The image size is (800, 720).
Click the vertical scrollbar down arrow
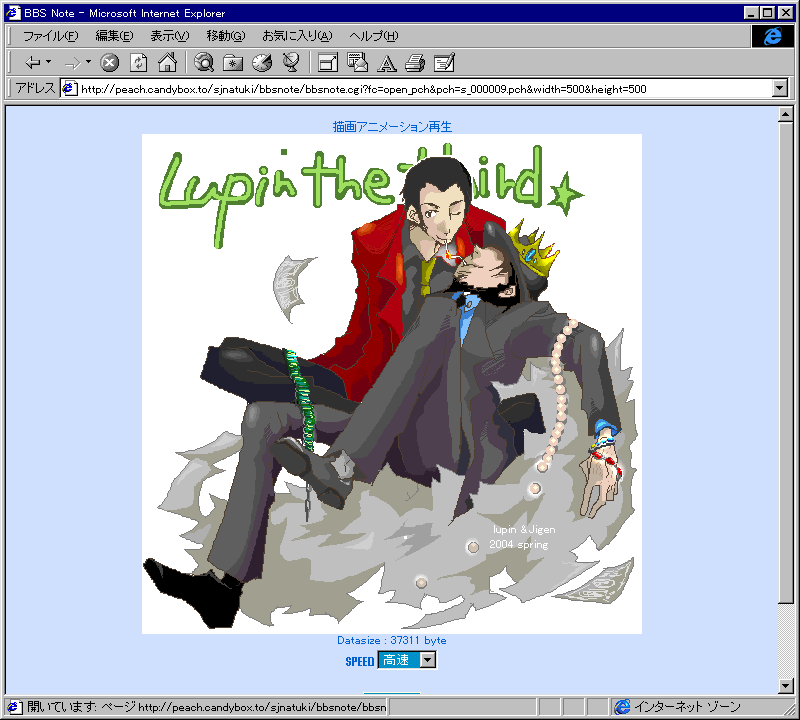(786, 686)
